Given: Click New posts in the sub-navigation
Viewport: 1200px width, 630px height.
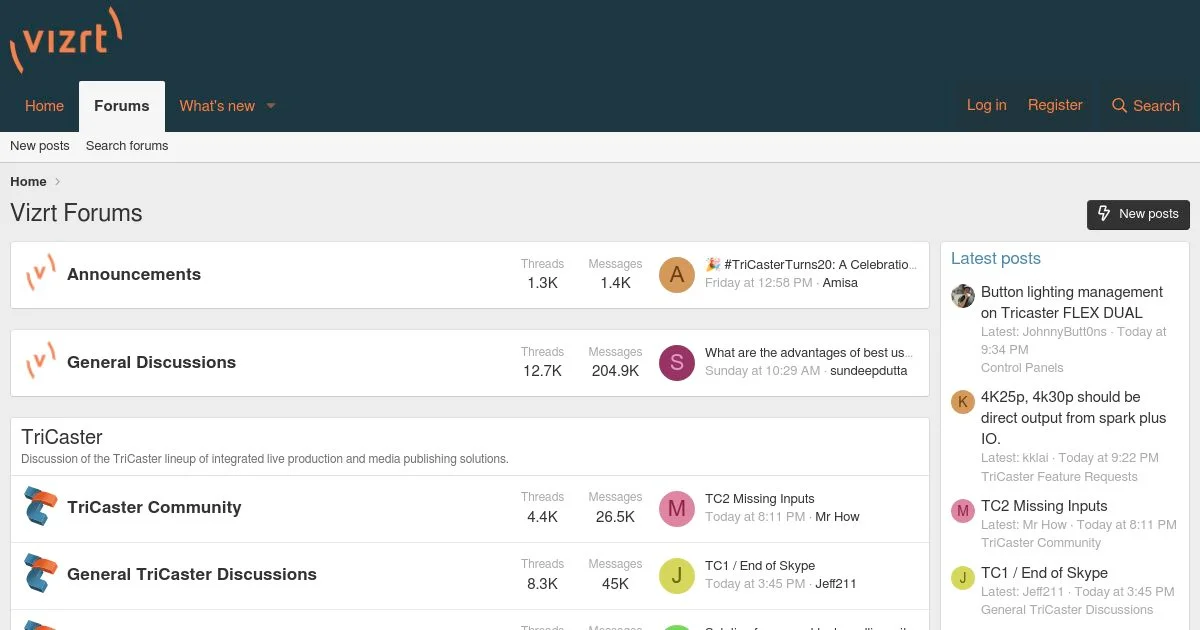Looking at the screenshot, I should (40, 146).
